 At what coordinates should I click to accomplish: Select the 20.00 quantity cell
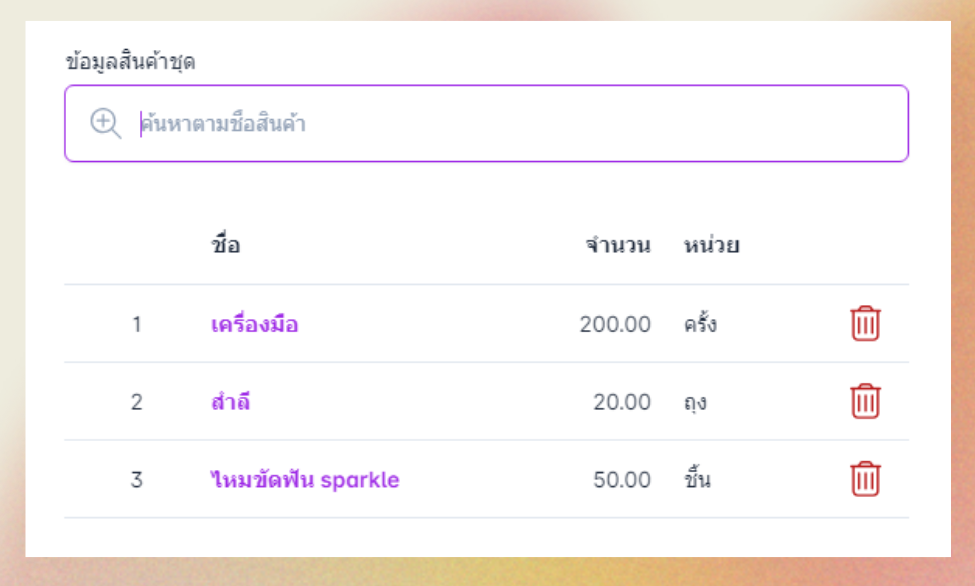click(x=622, y=403)
